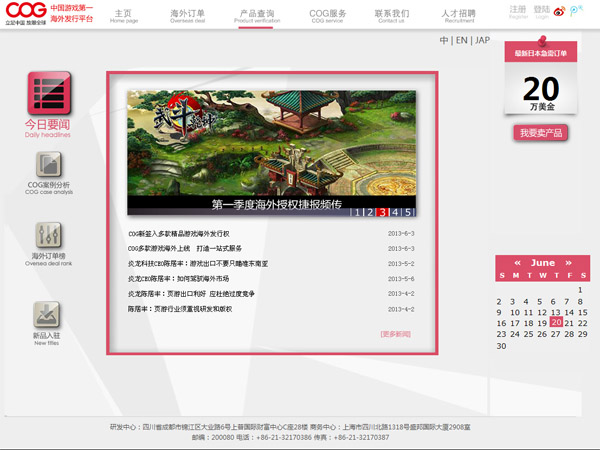The height and width of the screenshot is (450, 600).
Task: Switch language to JAP
Action: 482,40
